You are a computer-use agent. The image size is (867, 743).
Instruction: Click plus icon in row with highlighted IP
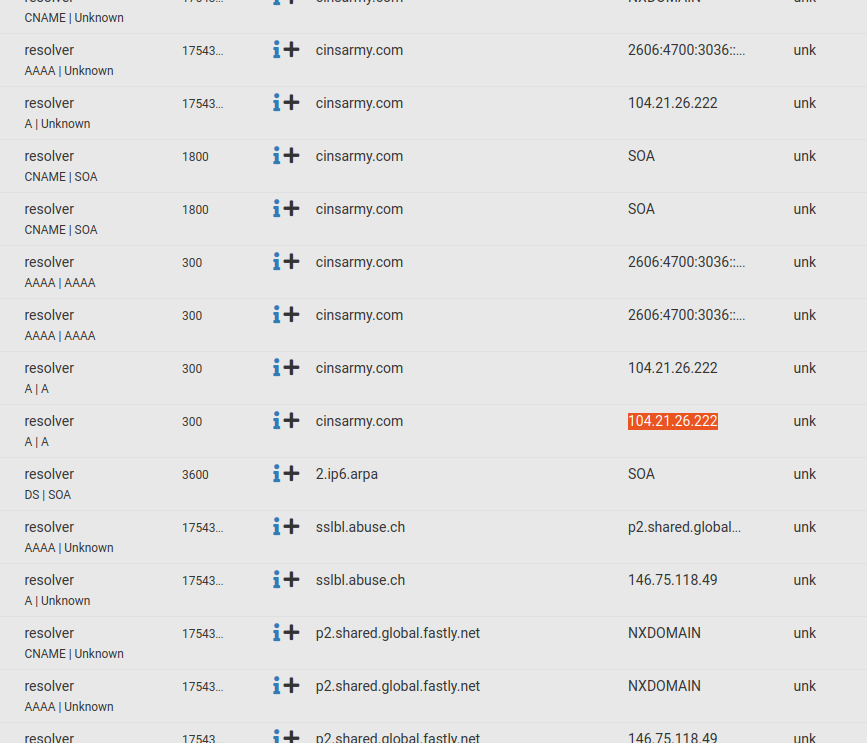click(x=291, y=421)
